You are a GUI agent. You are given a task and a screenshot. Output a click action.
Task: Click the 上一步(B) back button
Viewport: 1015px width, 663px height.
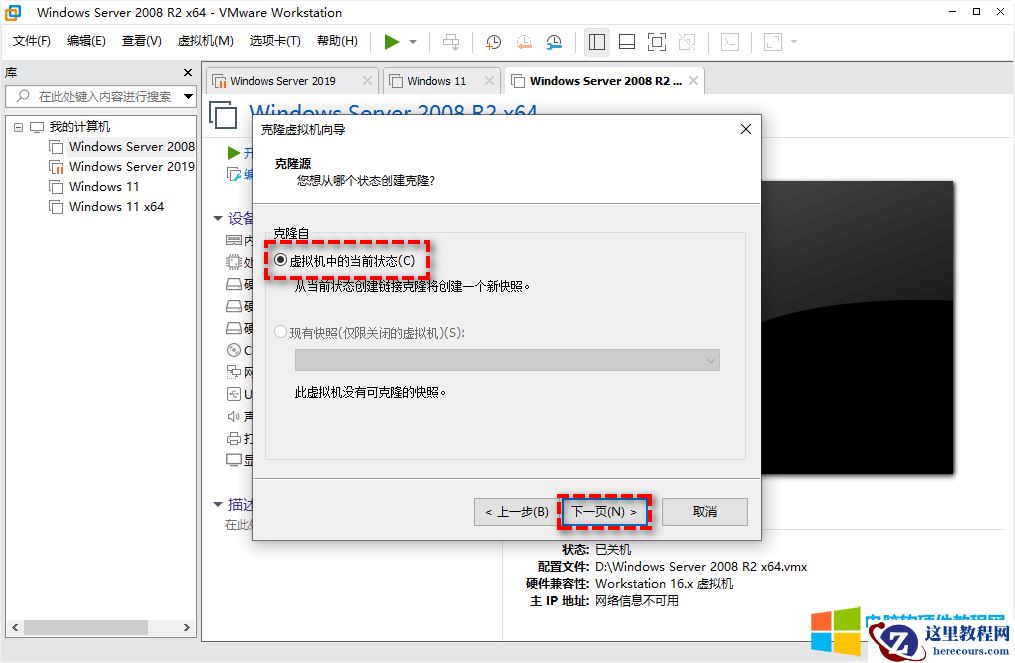pyautogui.click(x=516, y=512)
